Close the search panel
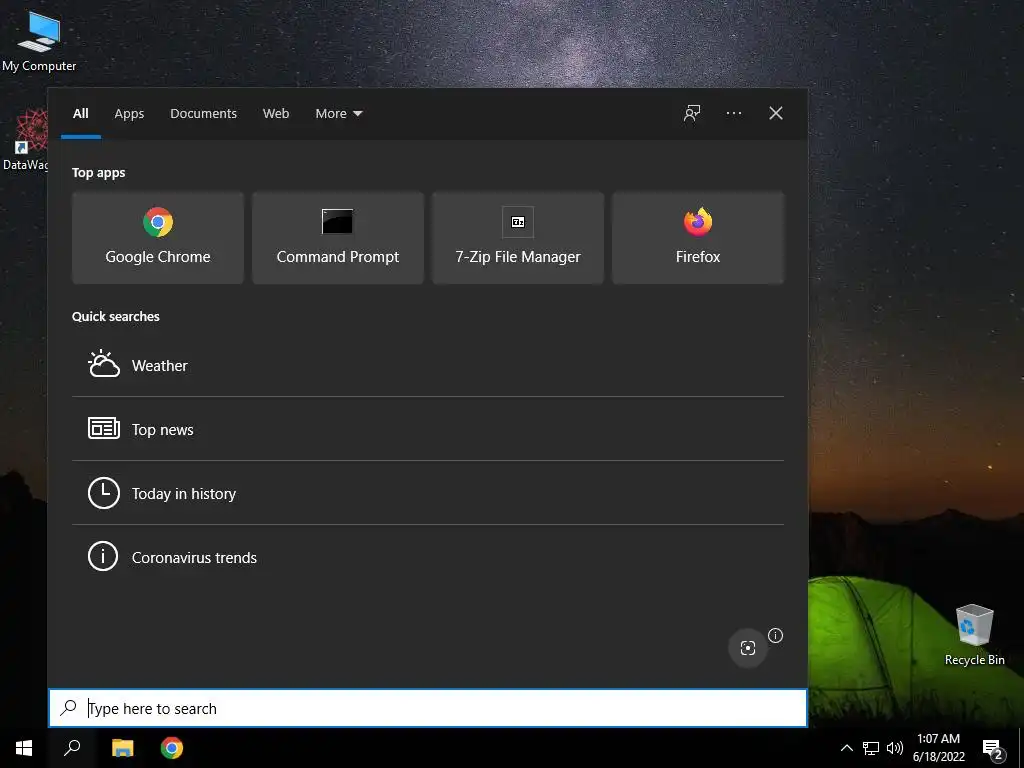The width and height of the screenshot is (1024, 768). point(776,114)
